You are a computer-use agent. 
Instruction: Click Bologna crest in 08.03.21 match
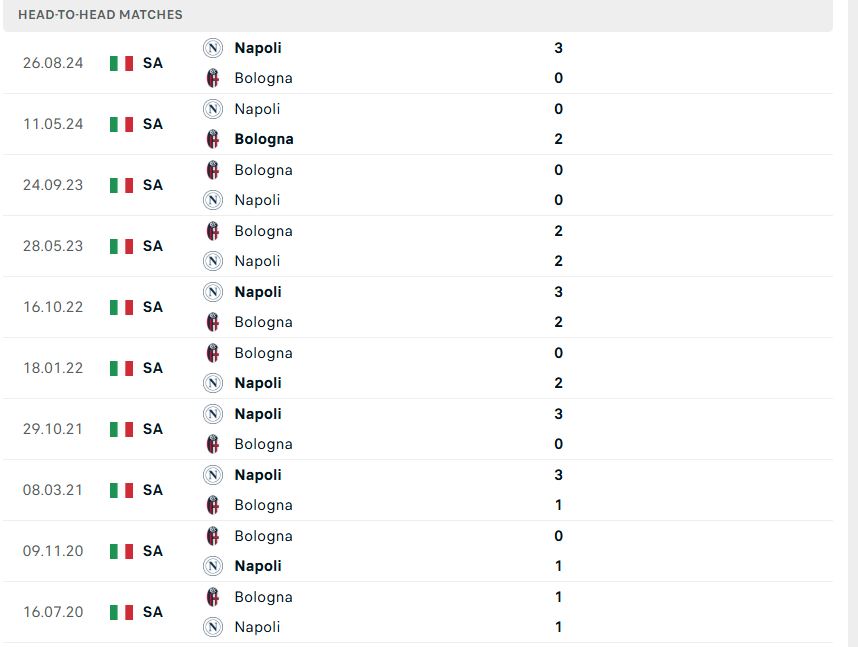coord(213,505)
